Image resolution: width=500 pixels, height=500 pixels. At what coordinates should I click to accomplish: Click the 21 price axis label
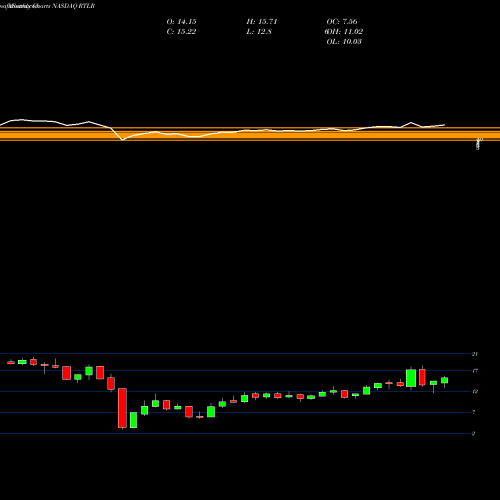pyautogui.click(x=475, y=354)
